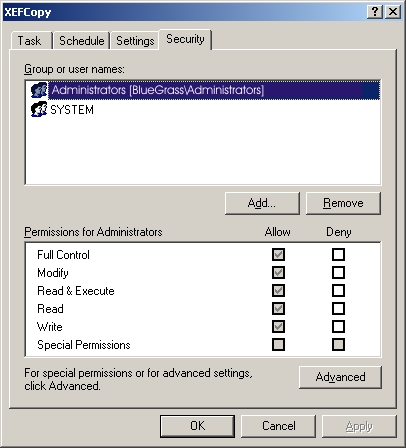Go to the Settings tab
Image resolution: width=406 pixels, height=448 pixels.
[135, 41]
